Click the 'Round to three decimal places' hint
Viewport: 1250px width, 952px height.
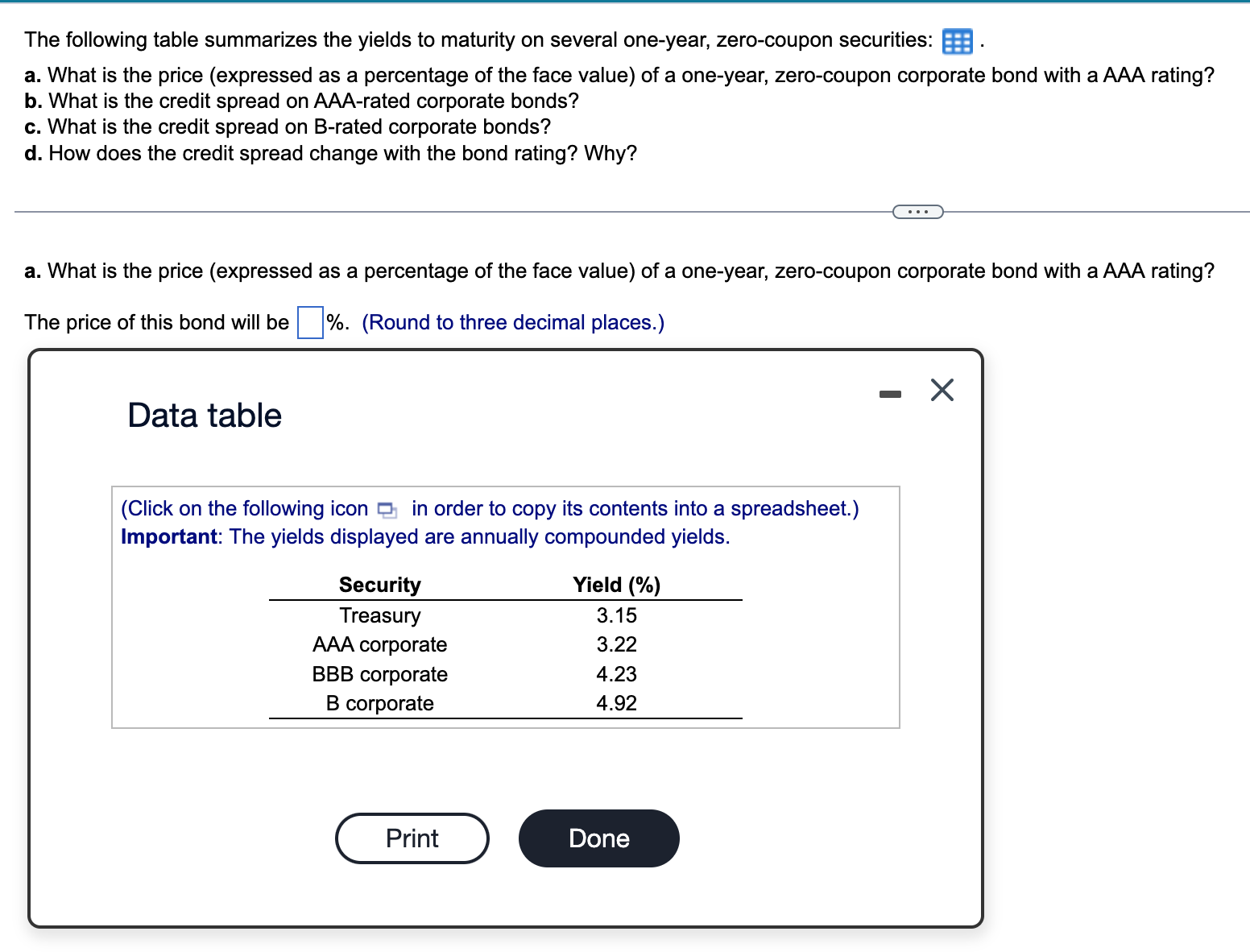click(512, 322)
